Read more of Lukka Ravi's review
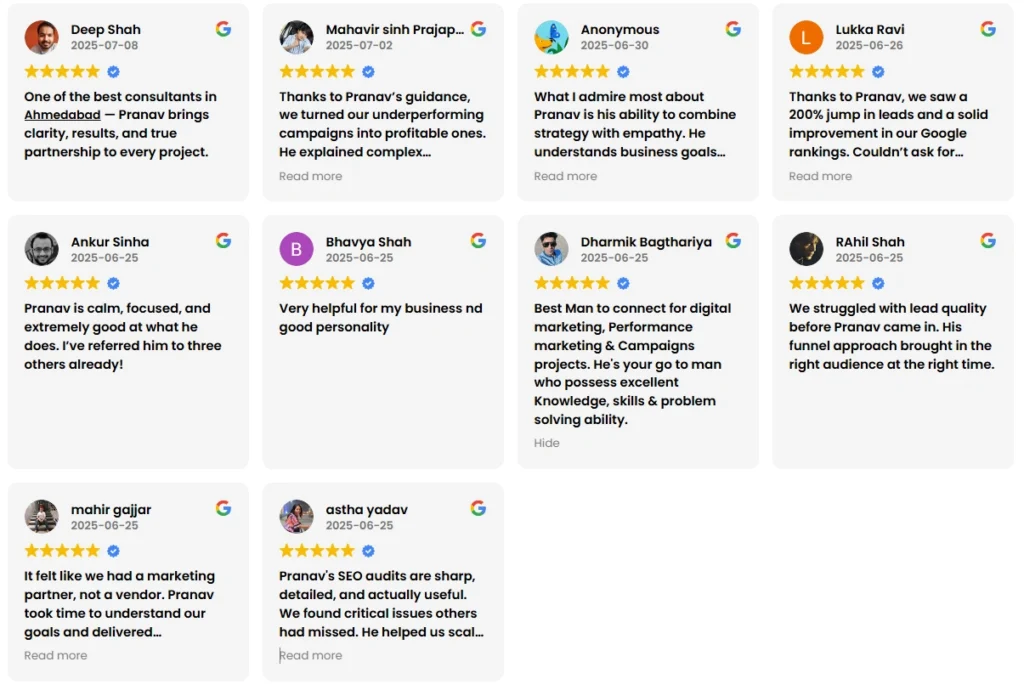The image size is (1024, 690). pyautogui.click(x=820, y=176)
